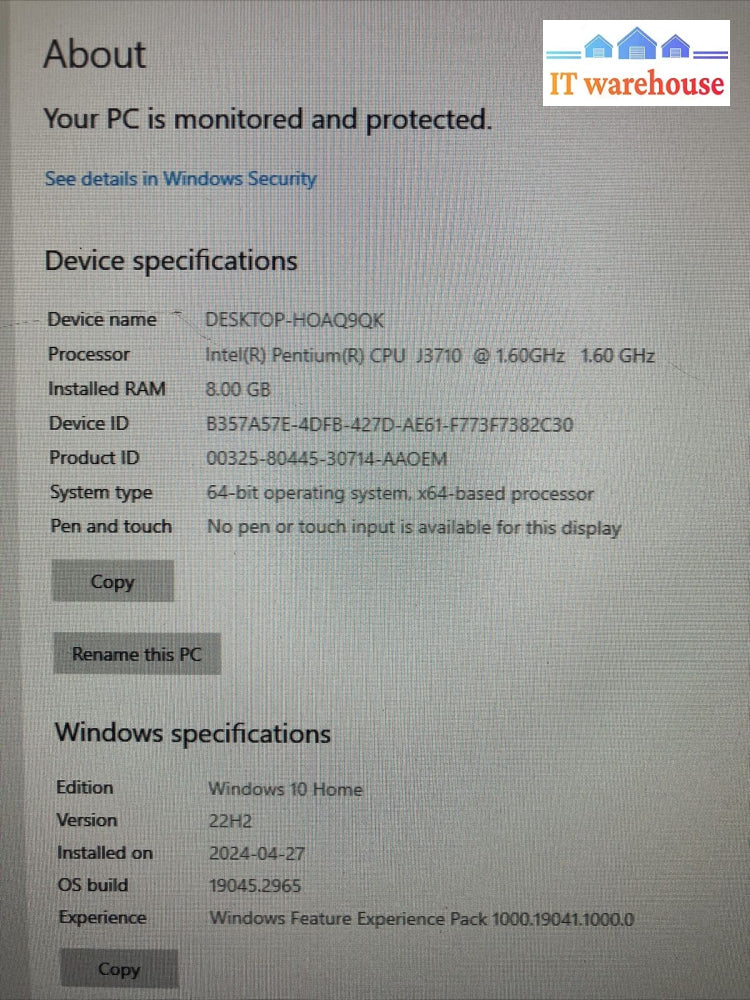This screenshot has width=750, height=1000.
Task: Click the Installed RAM value 8.00 GB
Action: click(x=238, y=390)
